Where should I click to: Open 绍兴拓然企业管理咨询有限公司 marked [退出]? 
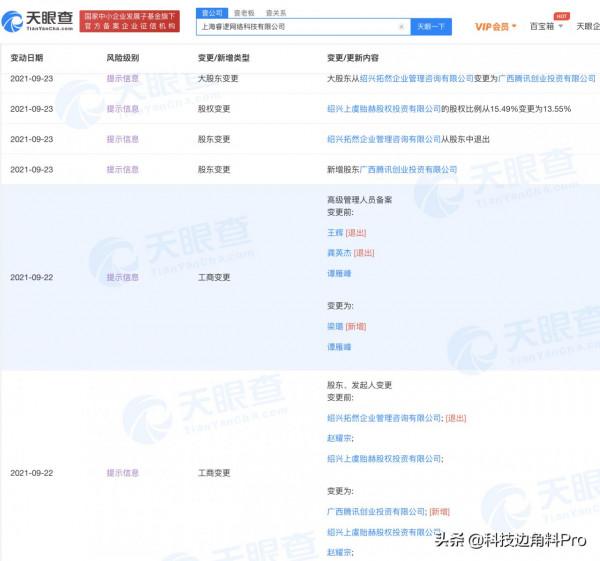coord(385,418)
